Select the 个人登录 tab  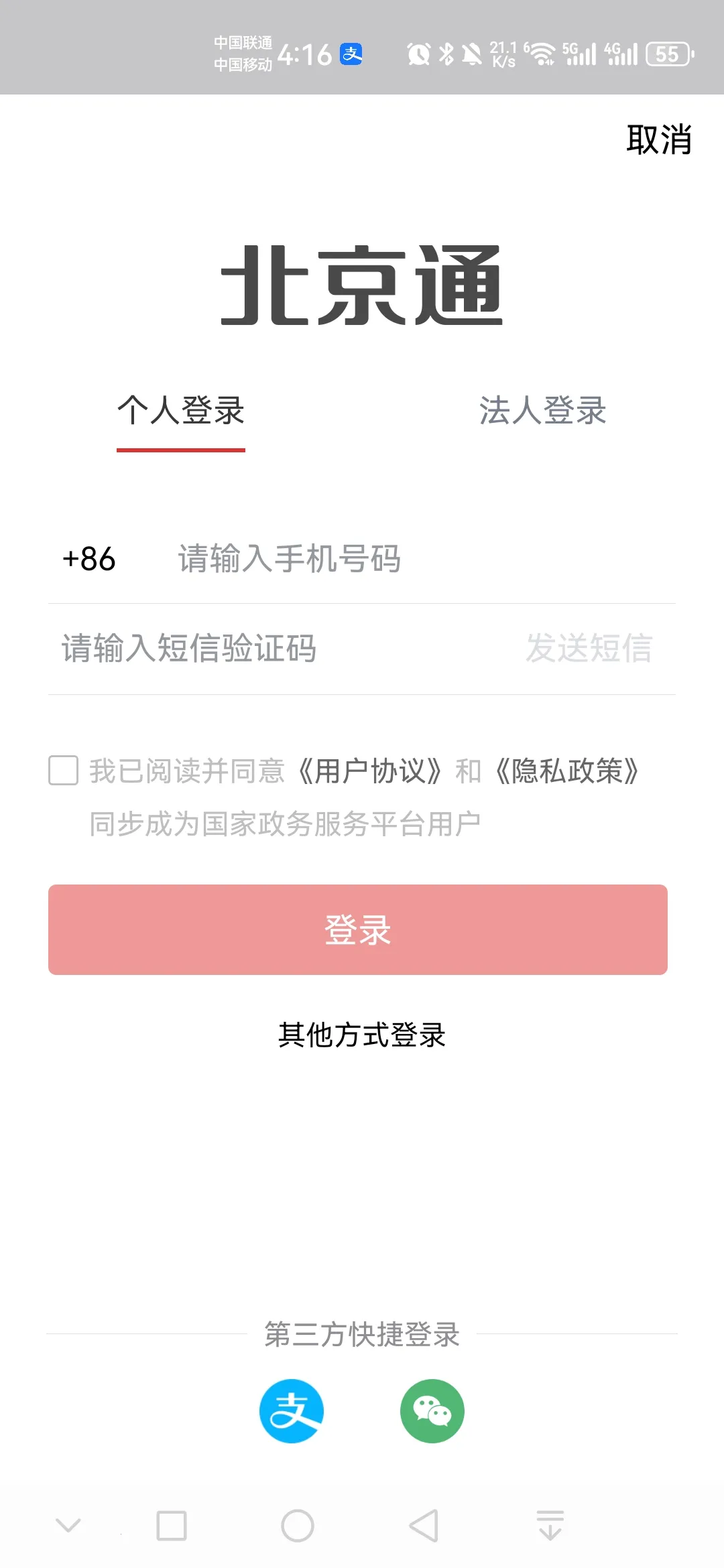(x=181, y=410)
